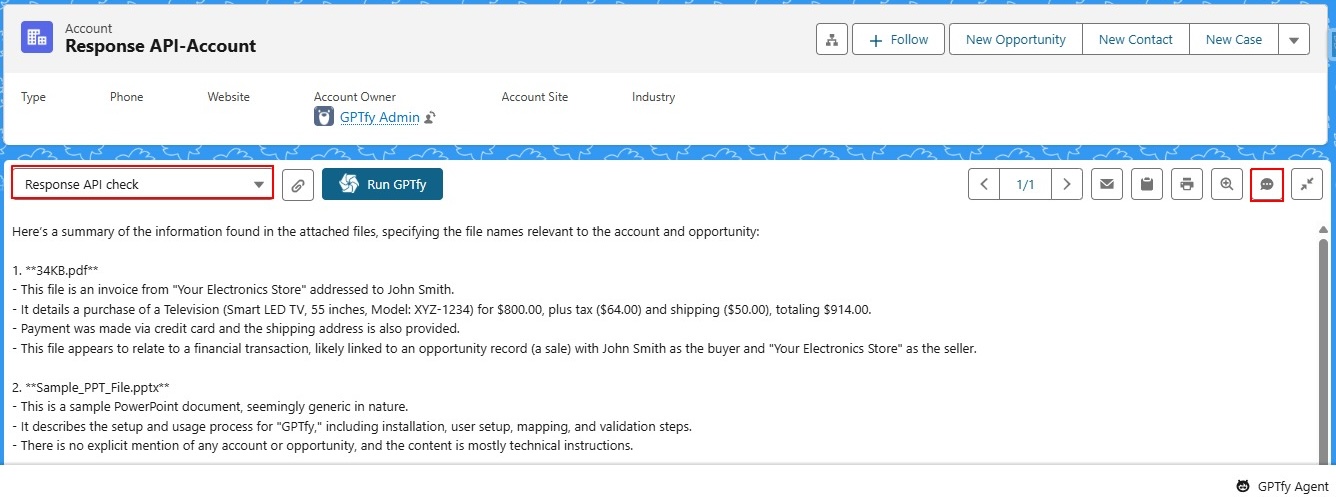Collapse the panel with the shrink arrows icon
1336x497 pixels.
(1307, 184)
